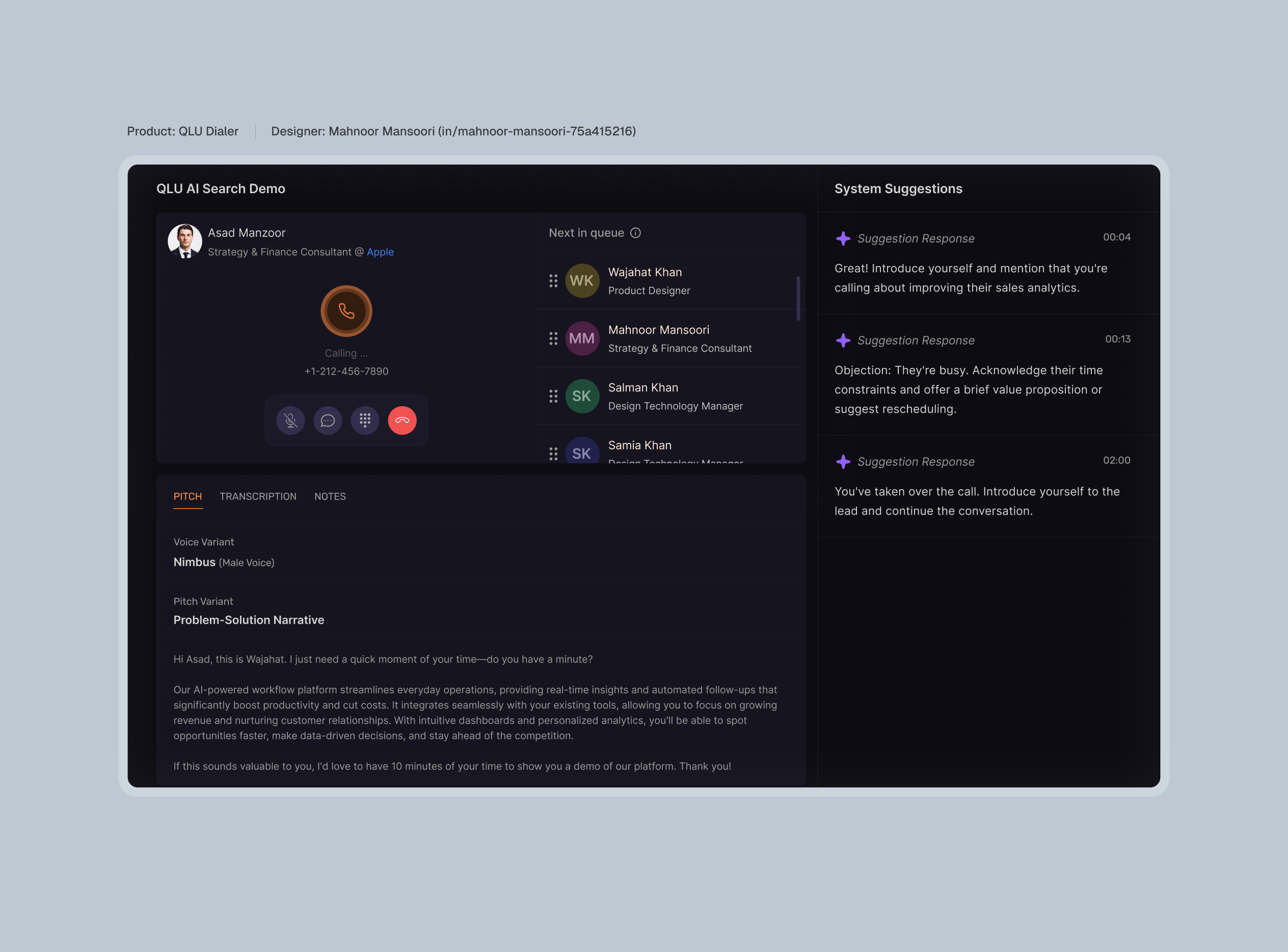Click sparkle icon of the 02:00 suggestion
This screenshot has width=1288, height=952.
tap(843, 462)
